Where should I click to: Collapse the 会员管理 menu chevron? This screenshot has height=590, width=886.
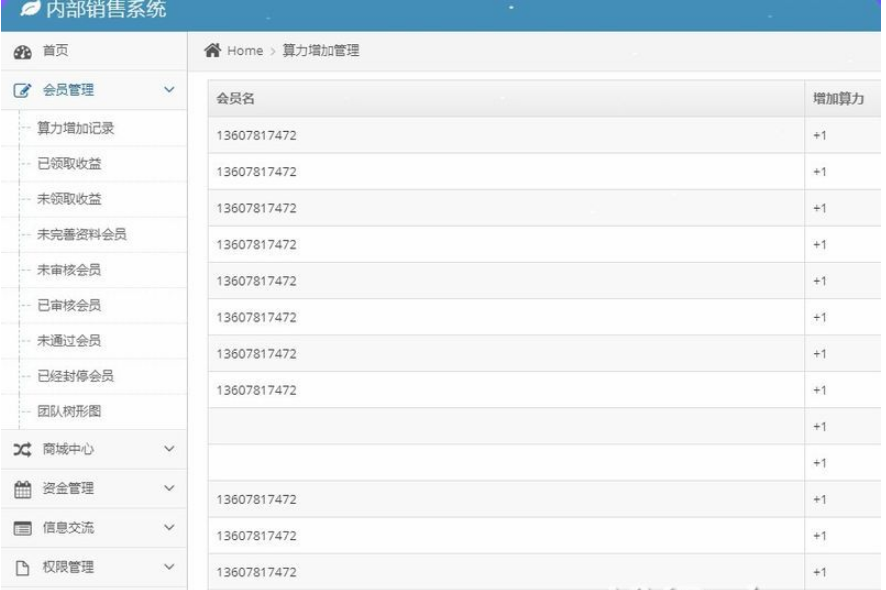point(169,91)
